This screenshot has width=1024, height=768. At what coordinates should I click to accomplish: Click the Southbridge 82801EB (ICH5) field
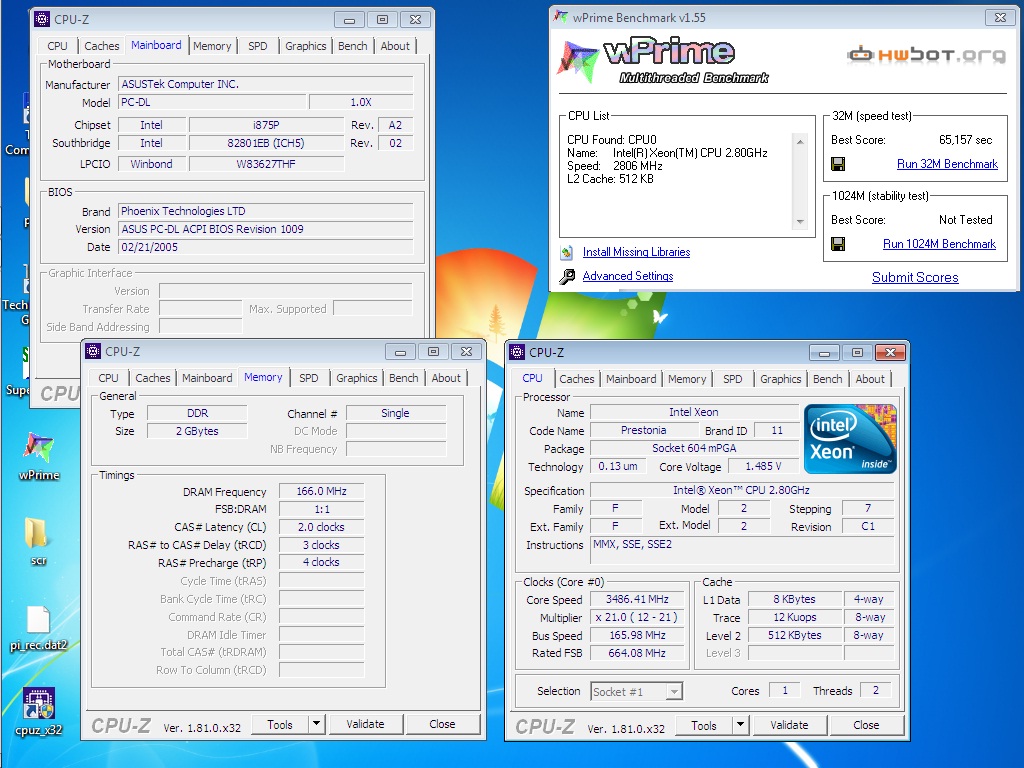266,143
